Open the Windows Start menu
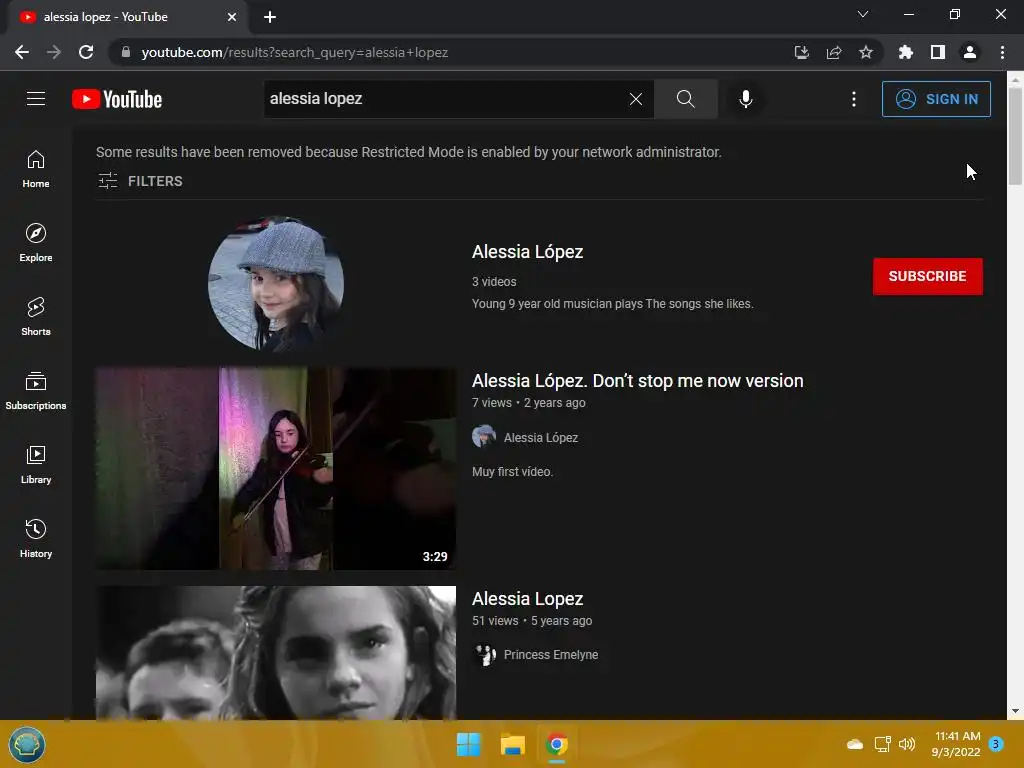Screen dimensions: 1024x768 click(x=468, y=744)
